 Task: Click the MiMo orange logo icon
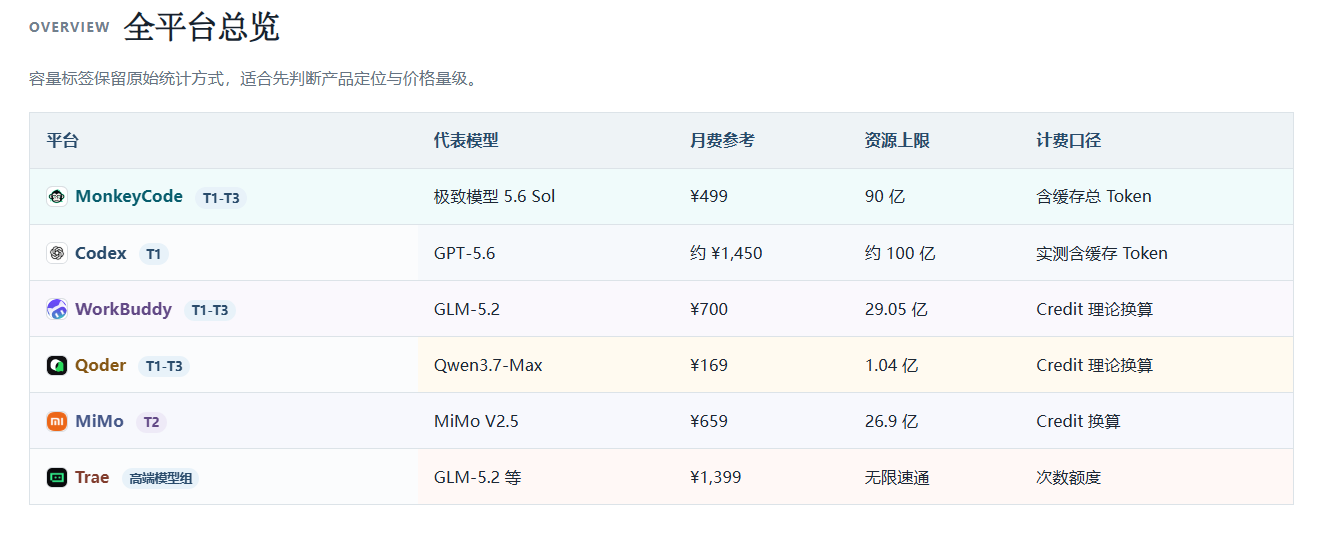[x=57, y=421]
